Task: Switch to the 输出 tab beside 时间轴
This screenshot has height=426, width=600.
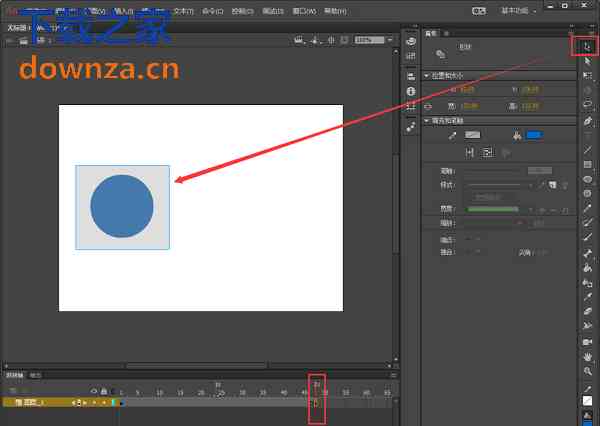Action: tap(35, 375)
